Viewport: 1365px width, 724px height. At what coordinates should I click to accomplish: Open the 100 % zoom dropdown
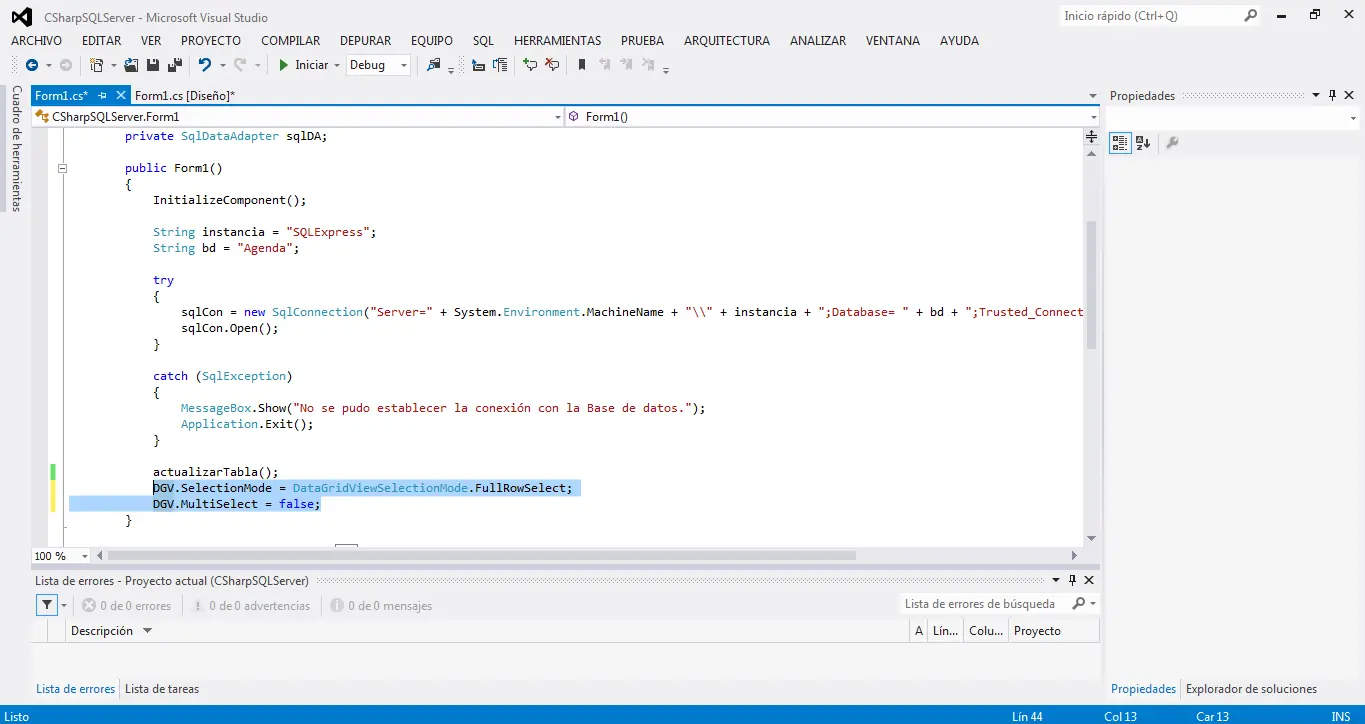pos(84,556)
